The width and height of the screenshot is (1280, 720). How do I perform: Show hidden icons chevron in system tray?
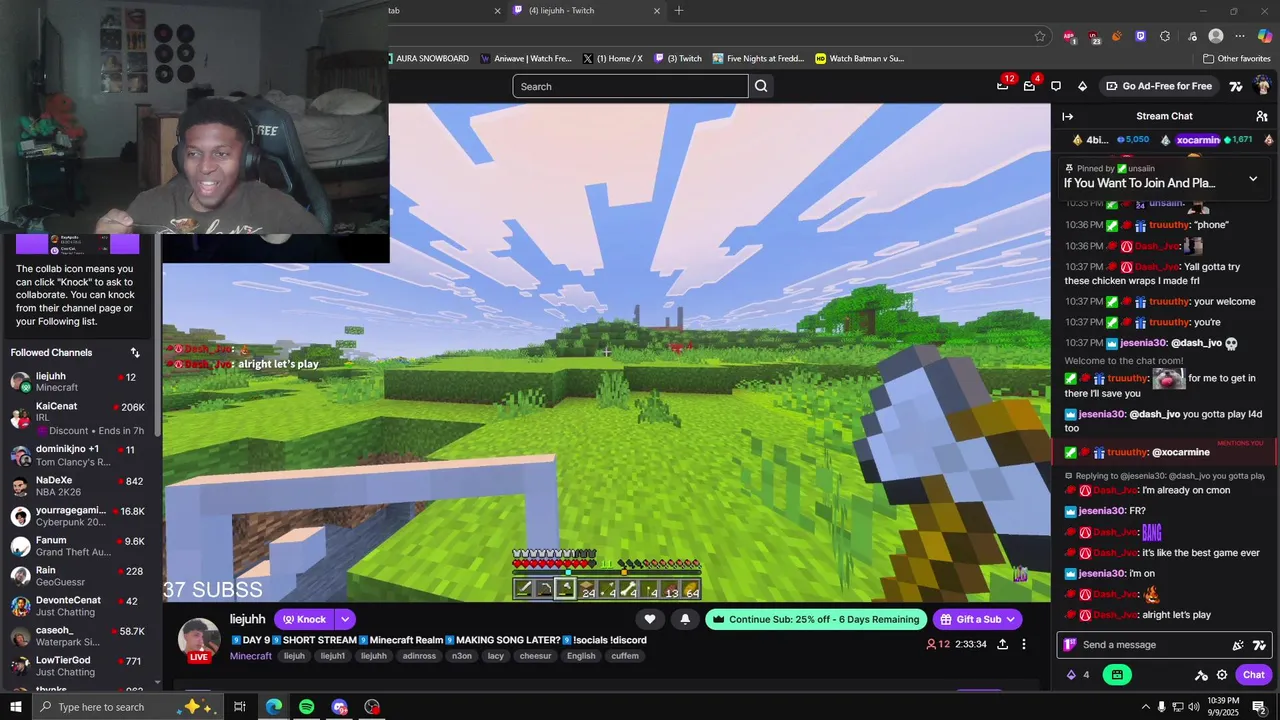click(x=1145, y=707)
